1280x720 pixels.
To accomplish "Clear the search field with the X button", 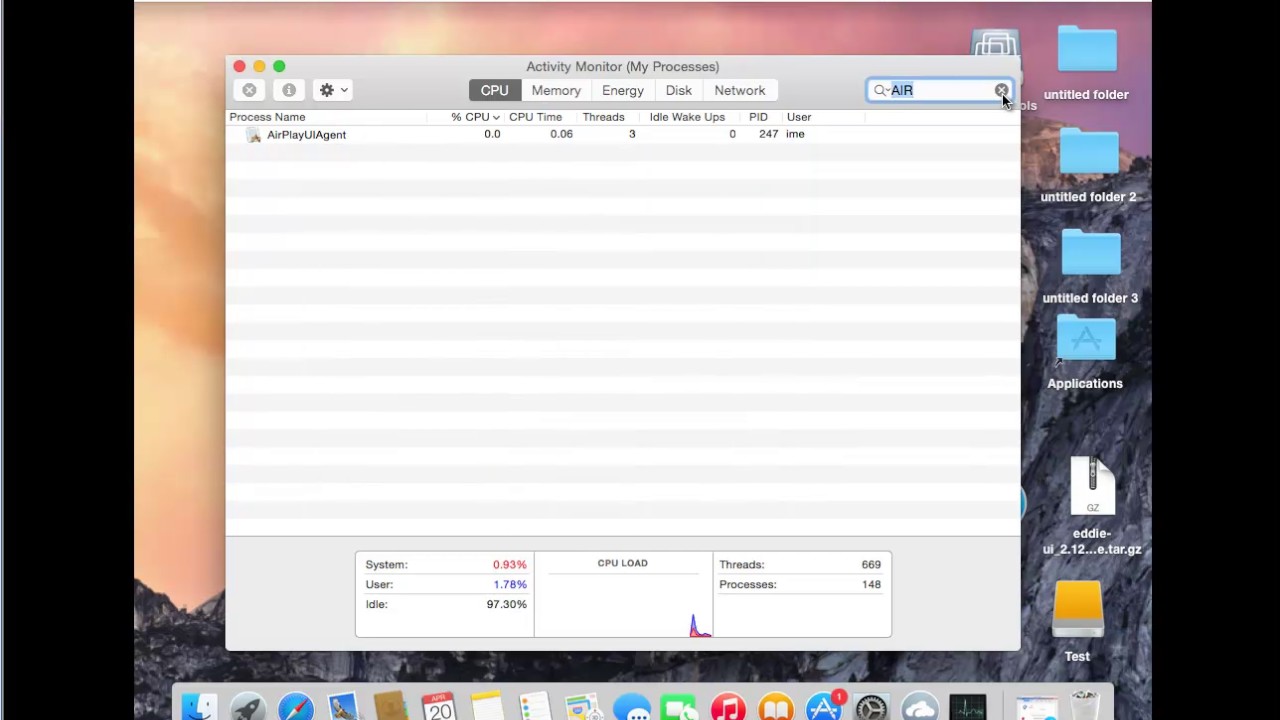I will (x=1001, y=90).
